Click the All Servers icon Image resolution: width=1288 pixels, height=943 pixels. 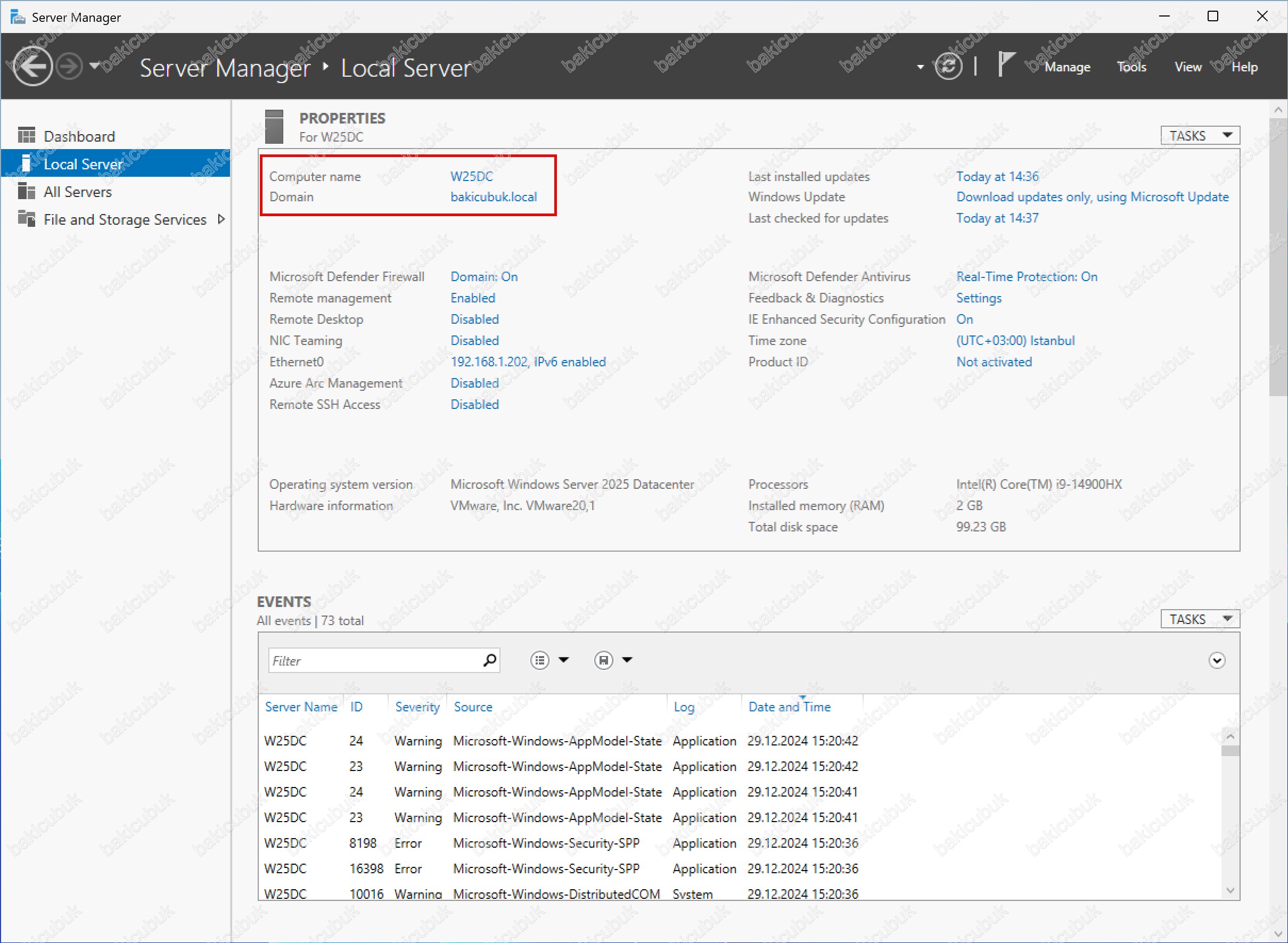tap(26, 191)
